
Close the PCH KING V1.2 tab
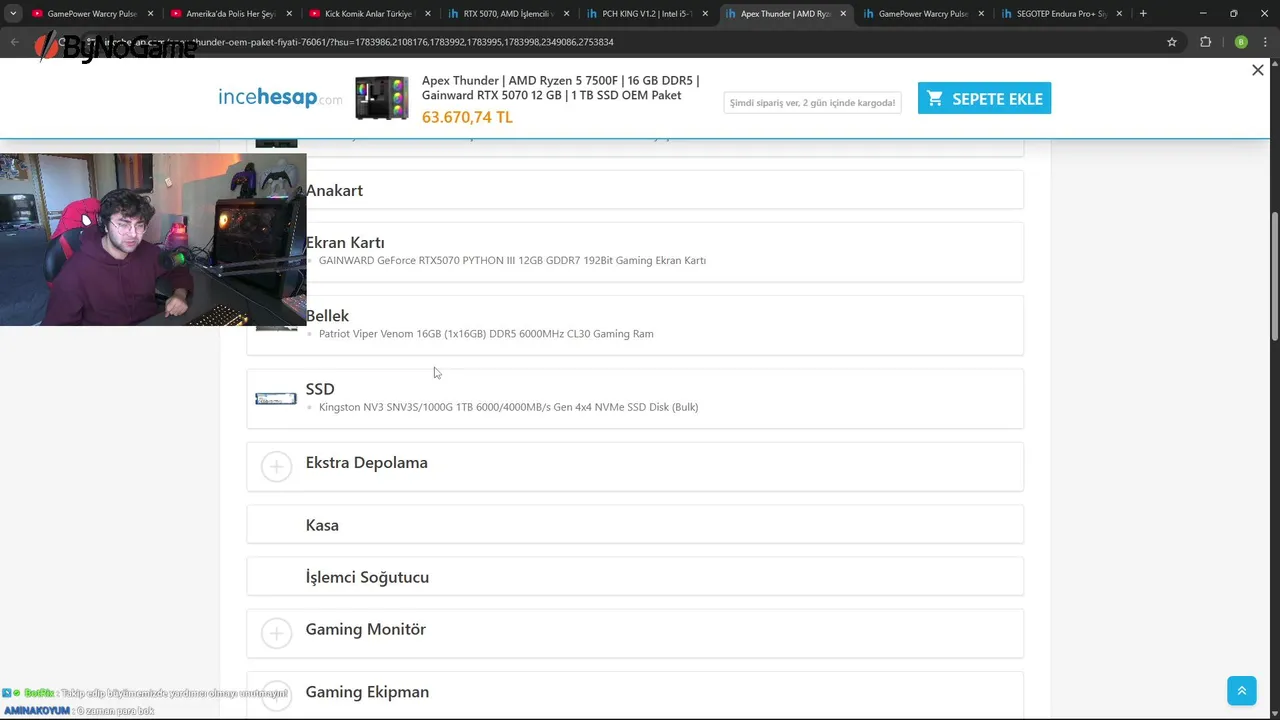click(x=704, y=14)
